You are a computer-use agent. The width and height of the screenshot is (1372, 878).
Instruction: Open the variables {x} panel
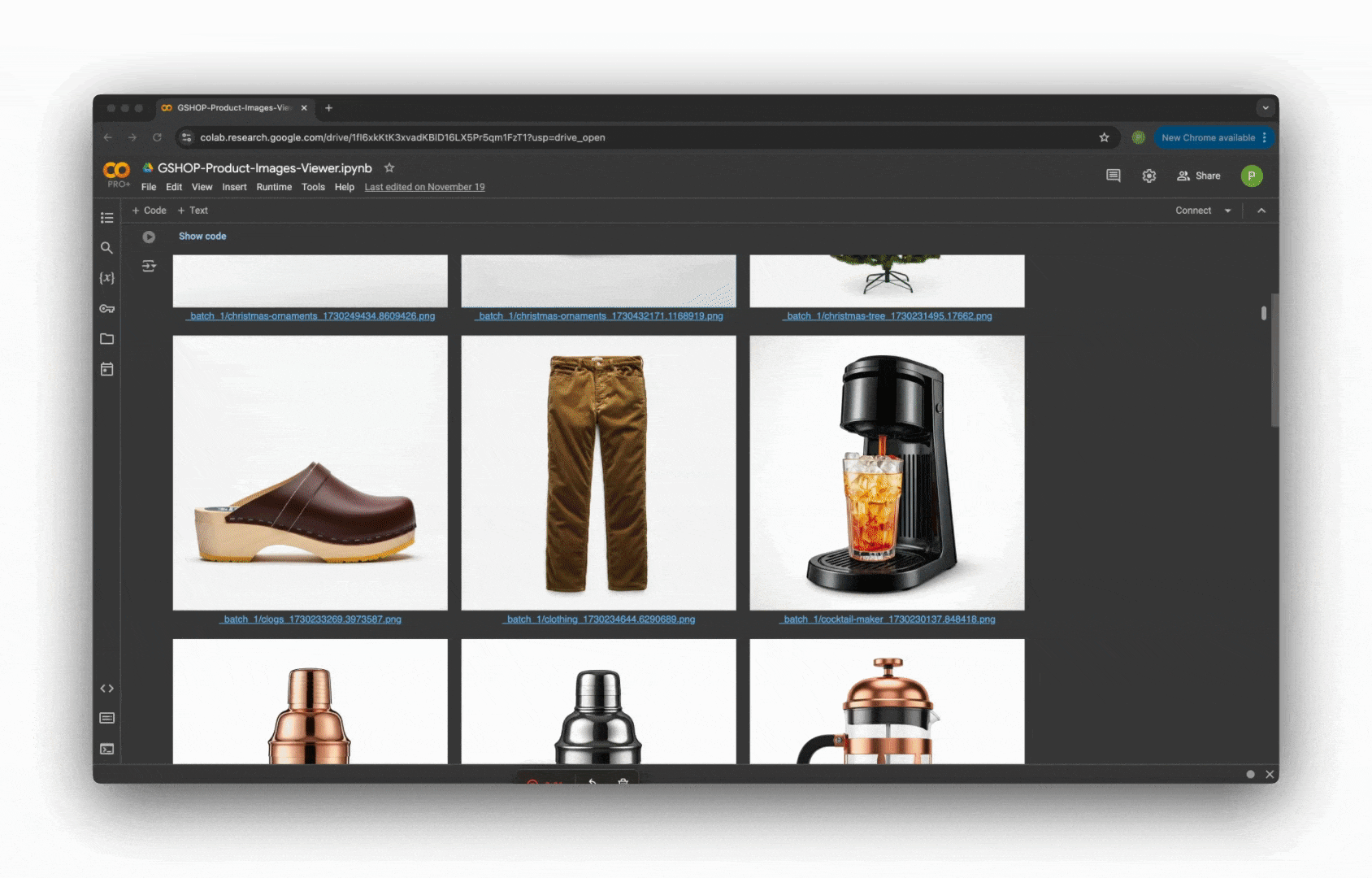coord(106,278)
